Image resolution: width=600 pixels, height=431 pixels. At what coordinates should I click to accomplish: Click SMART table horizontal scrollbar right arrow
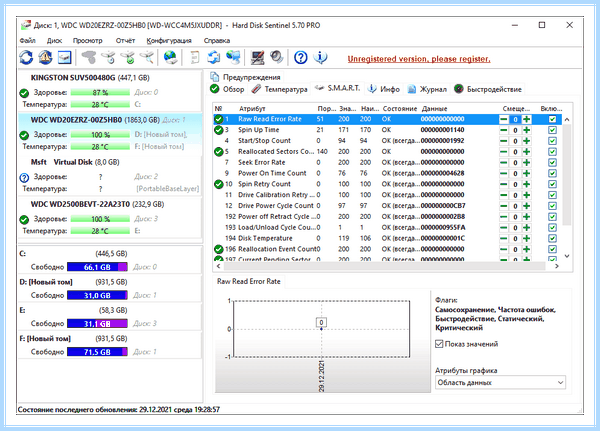[x=557, y=266]
